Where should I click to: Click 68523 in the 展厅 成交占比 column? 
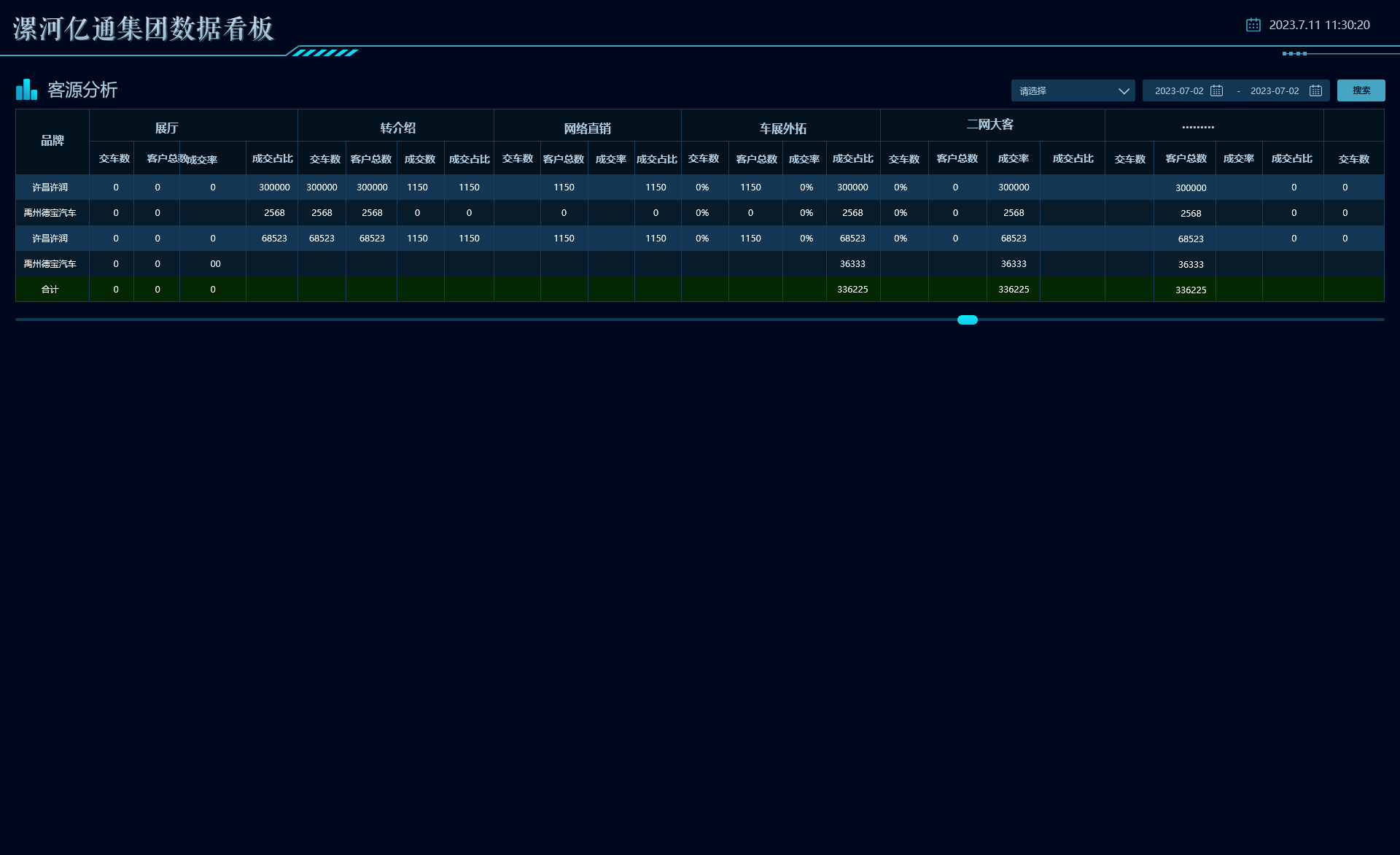click(274, 239)
